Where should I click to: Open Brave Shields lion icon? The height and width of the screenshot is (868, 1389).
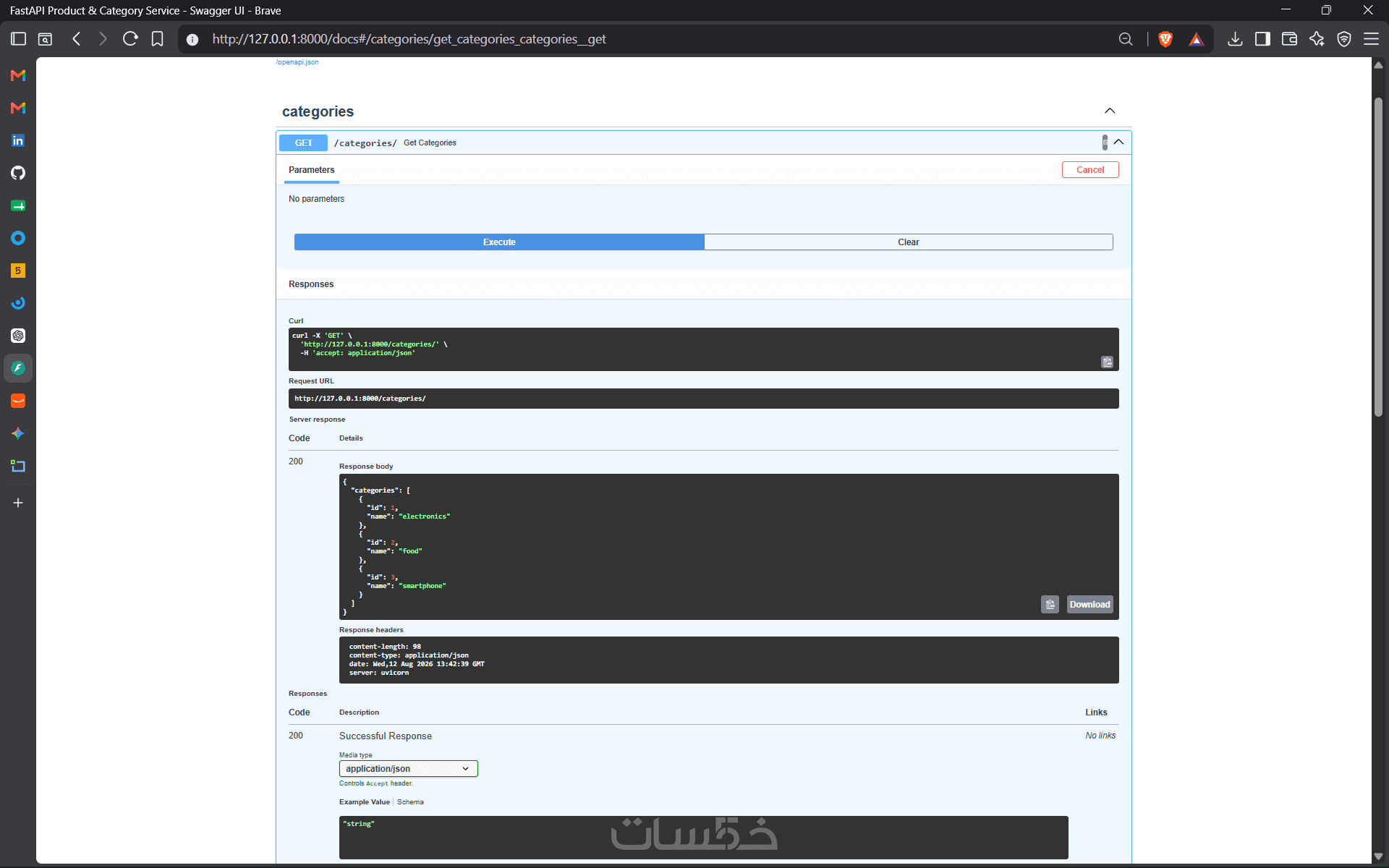pos(1165,39)
